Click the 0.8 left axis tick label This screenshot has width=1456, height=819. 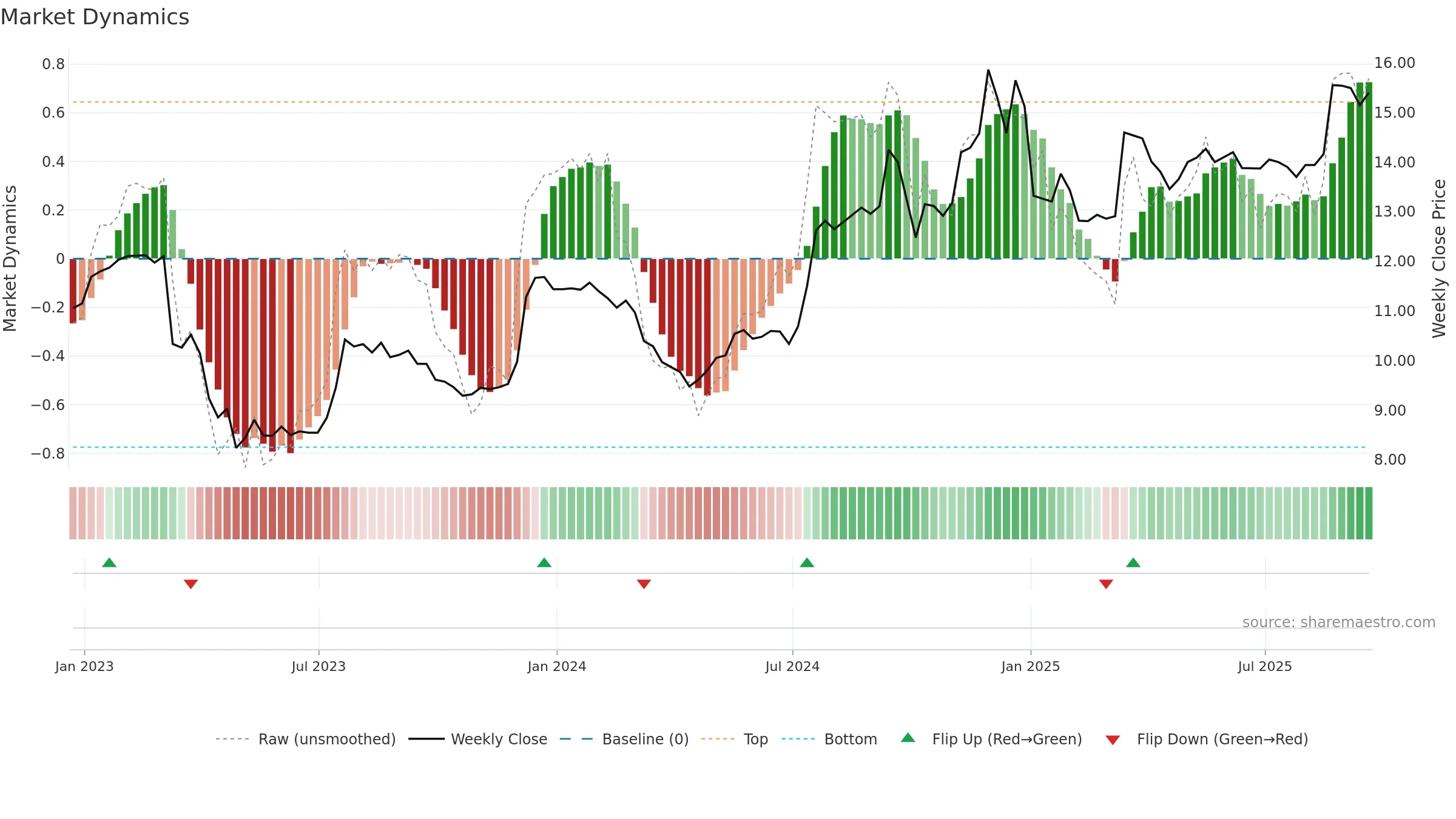tap(53, 64)
